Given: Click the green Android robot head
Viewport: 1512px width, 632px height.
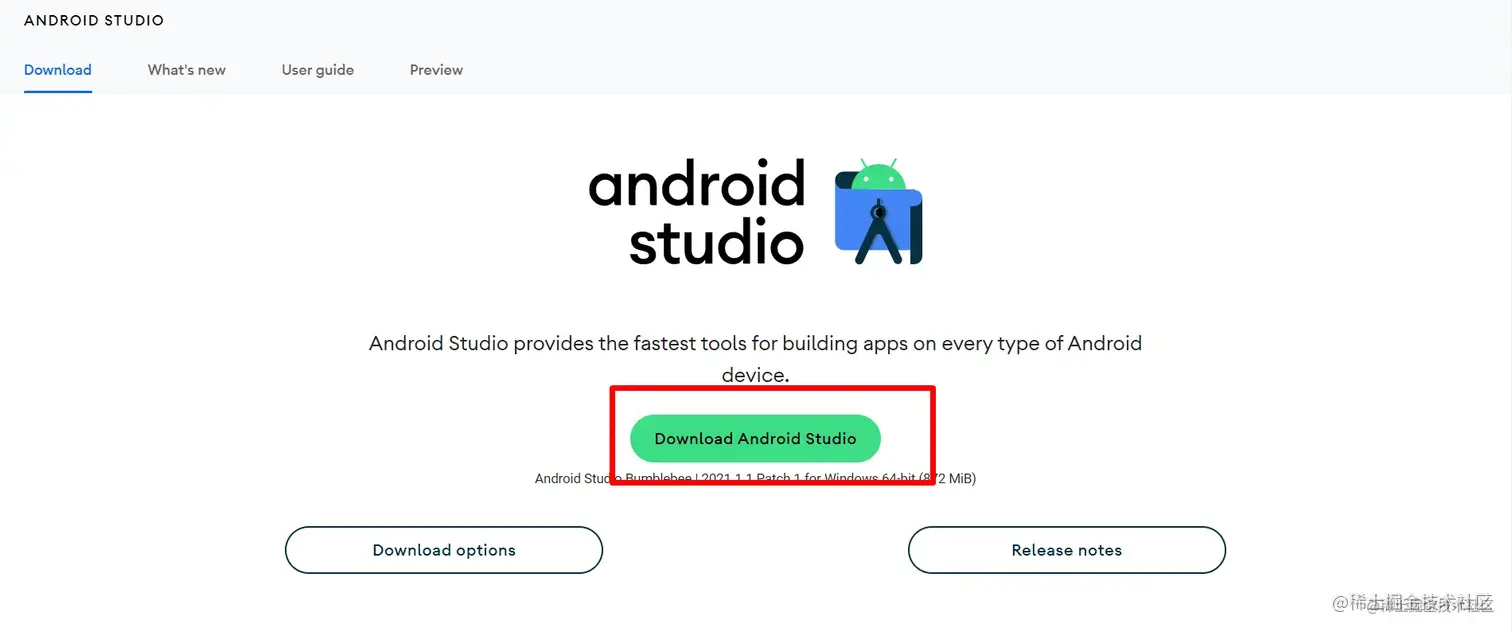Looking at the screenshot, I should [878, 178].
